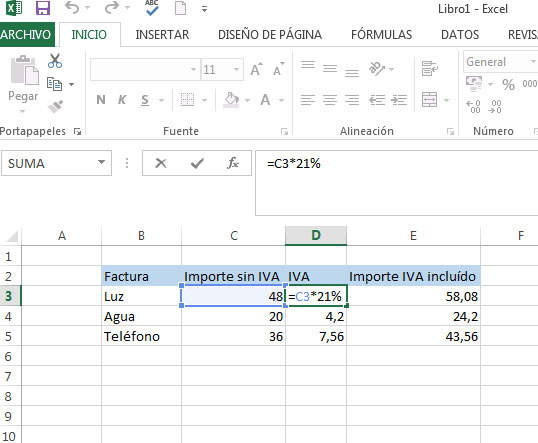Toggle Bold (N) formatting
This screenshot has width=538, height=443.
[x=101, y=100]
